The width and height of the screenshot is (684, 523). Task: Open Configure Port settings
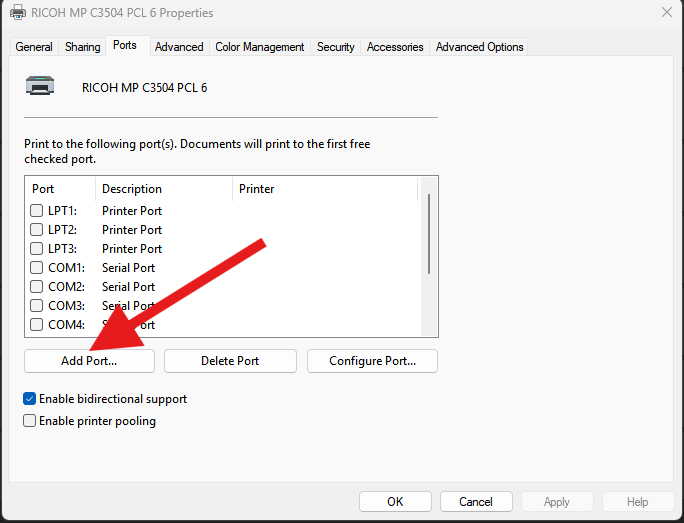(x=373, y=361)
